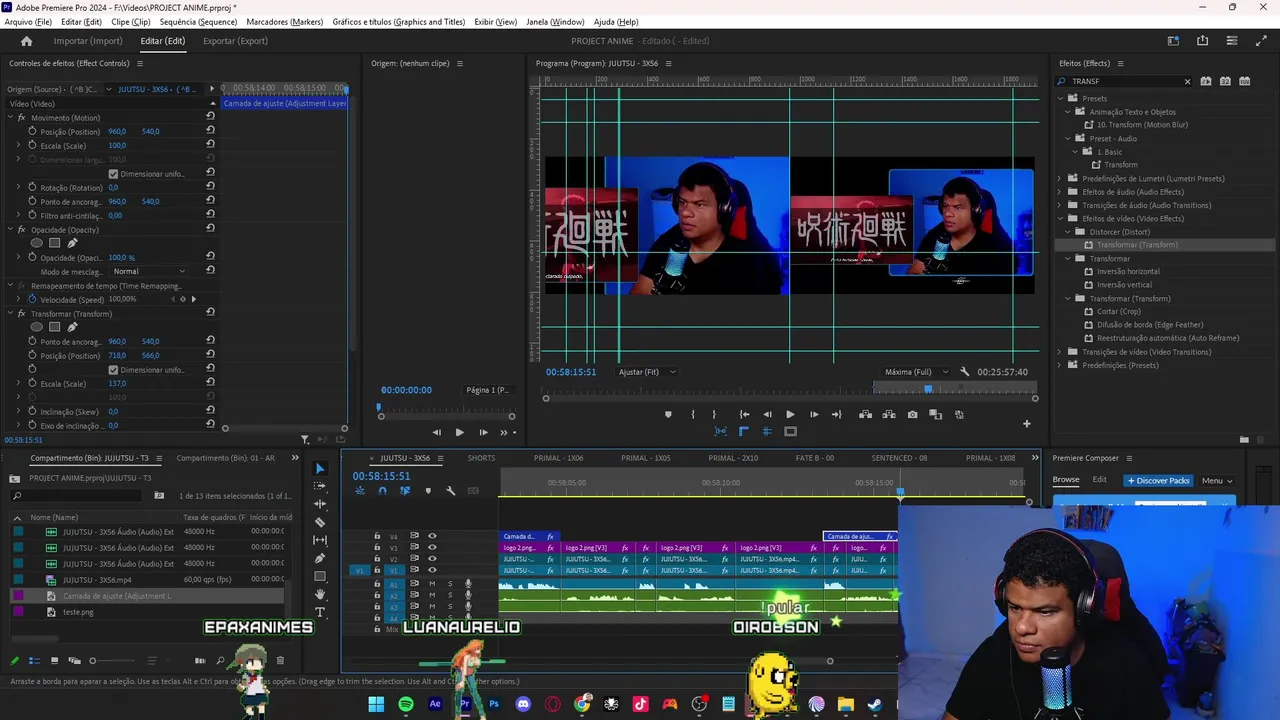Click Mark In button in Program Monitor
Screen dimensions: 1280x720
point(692,414)
